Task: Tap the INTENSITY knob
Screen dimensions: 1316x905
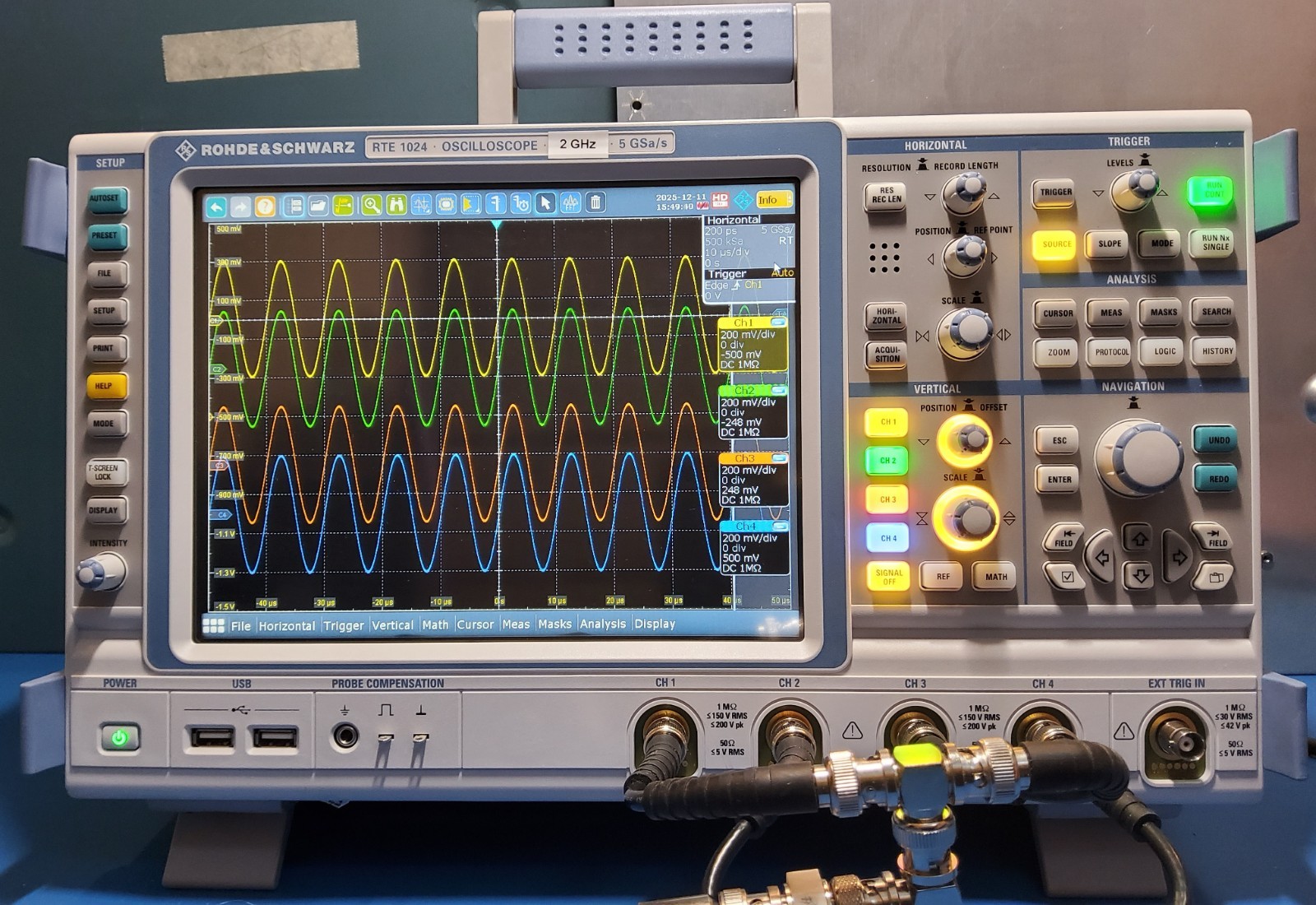Action: [100, 572]
